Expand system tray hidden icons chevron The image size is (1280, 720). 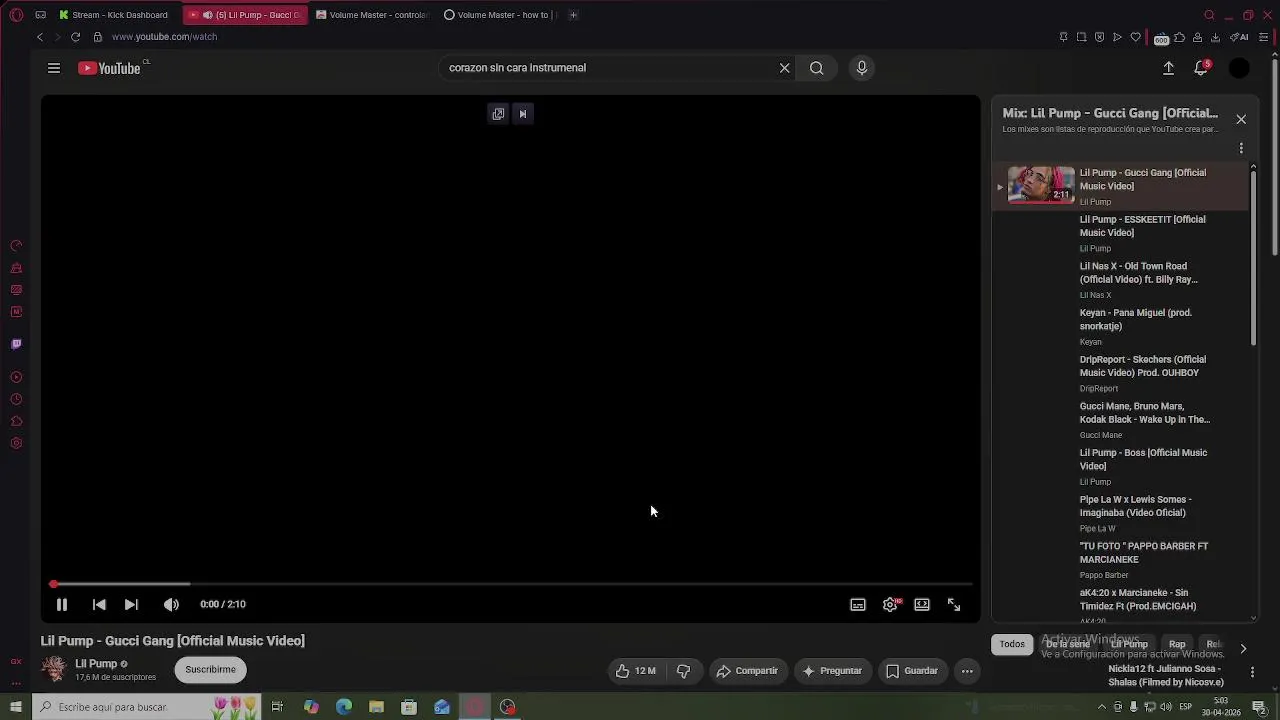1102,707
